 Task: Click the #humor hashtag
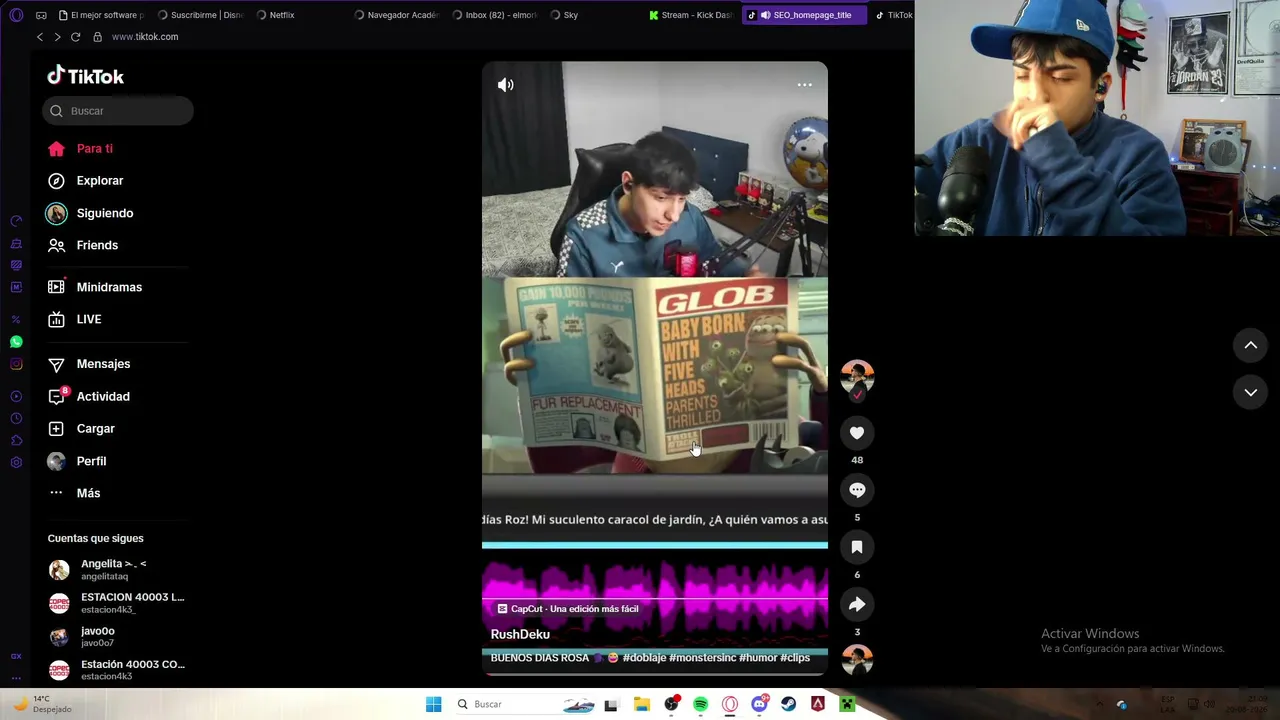(x=759, y=658)
